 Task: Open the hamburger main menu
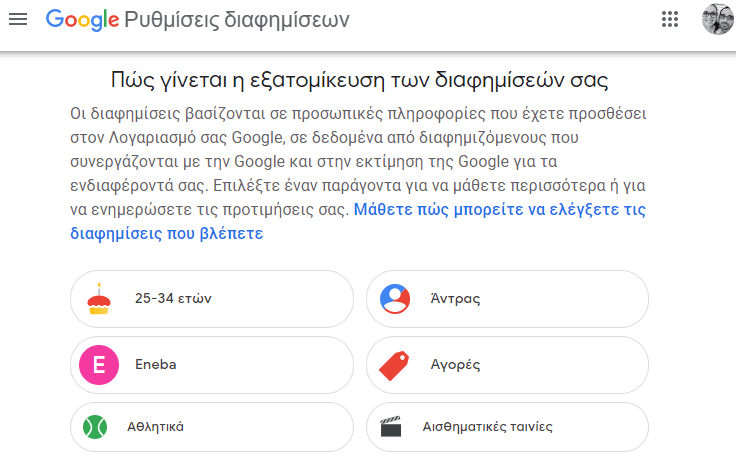point(18,19)
